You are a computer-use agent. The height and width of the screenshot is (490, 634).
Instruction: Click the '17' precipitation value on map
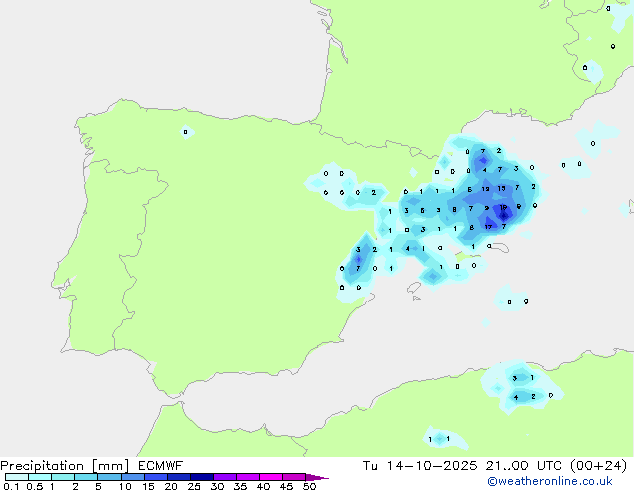[x=488, y=227]
